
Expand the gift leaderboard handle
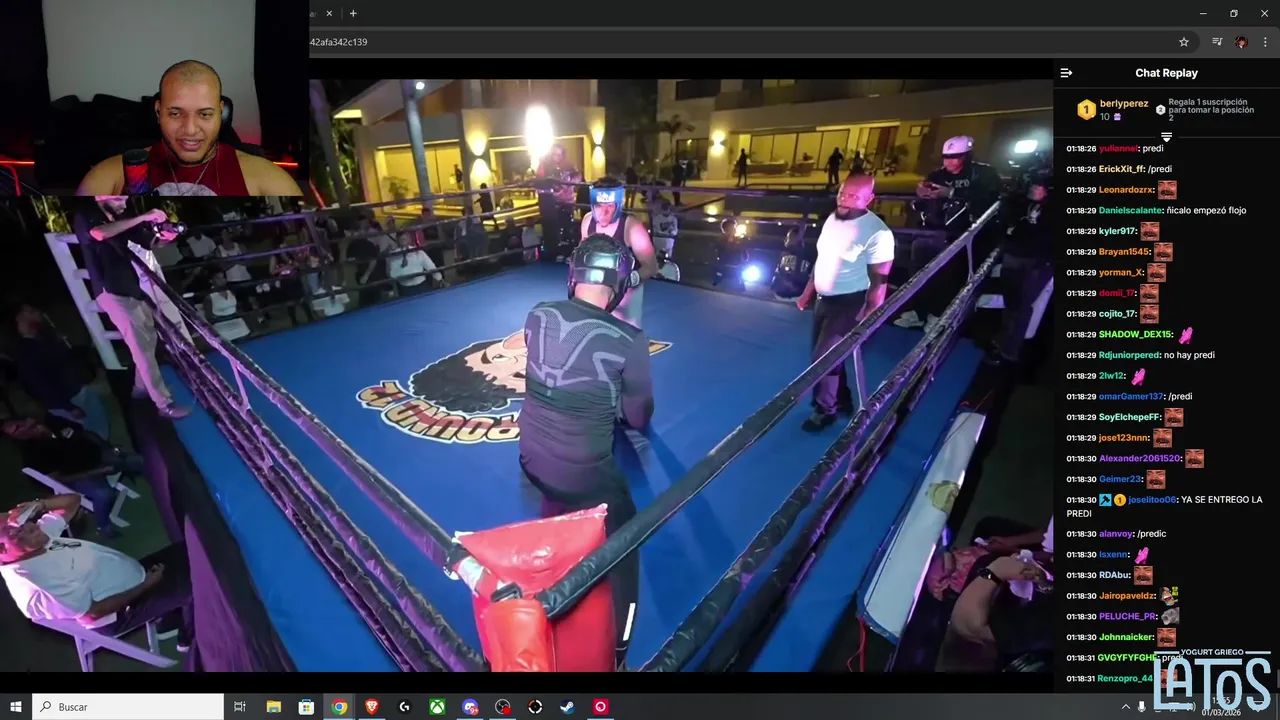tap(1166, 136)
